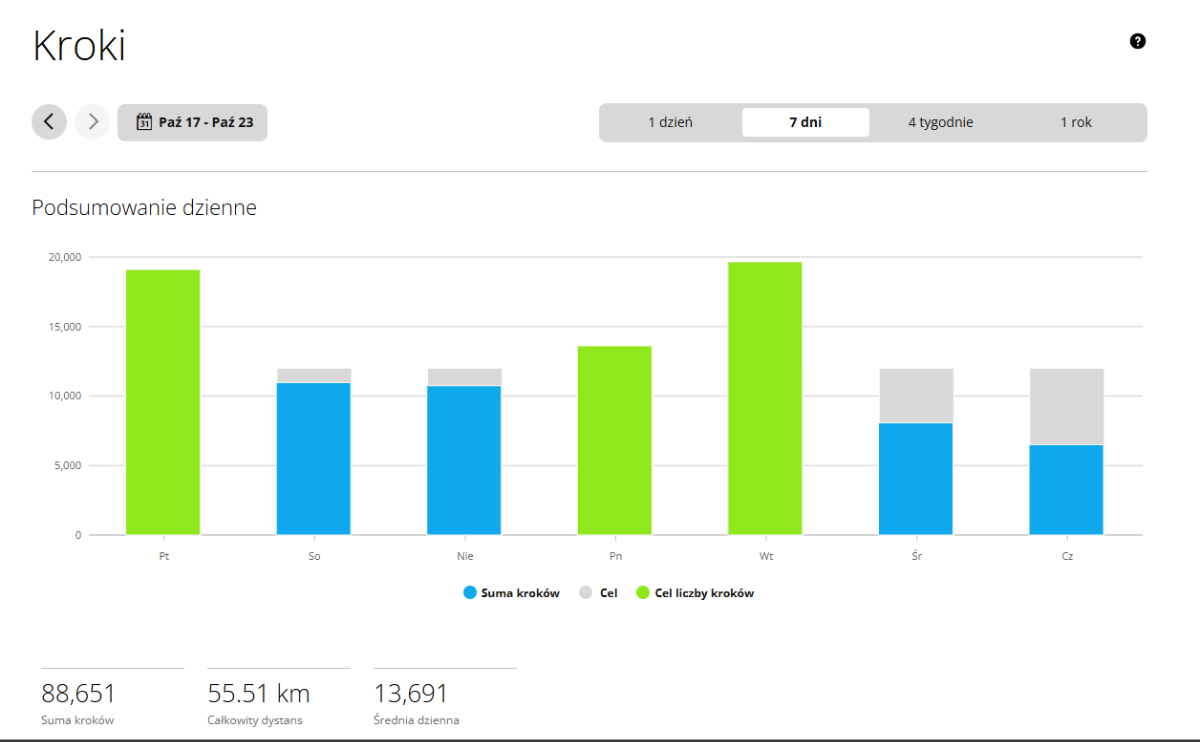This screenshot has height=742, width=1200.
Task: Select the 7 dni tab
Action: point(805,122)
